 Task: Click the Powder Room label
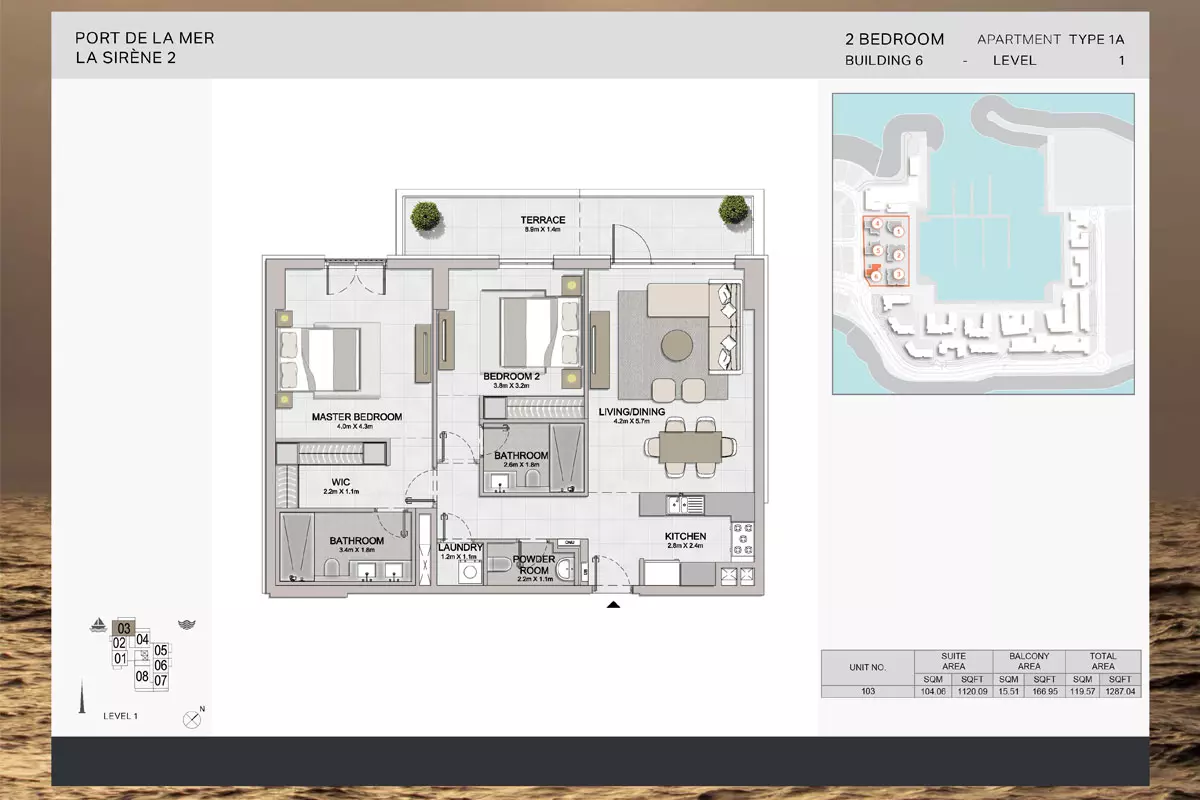point(534,565)
